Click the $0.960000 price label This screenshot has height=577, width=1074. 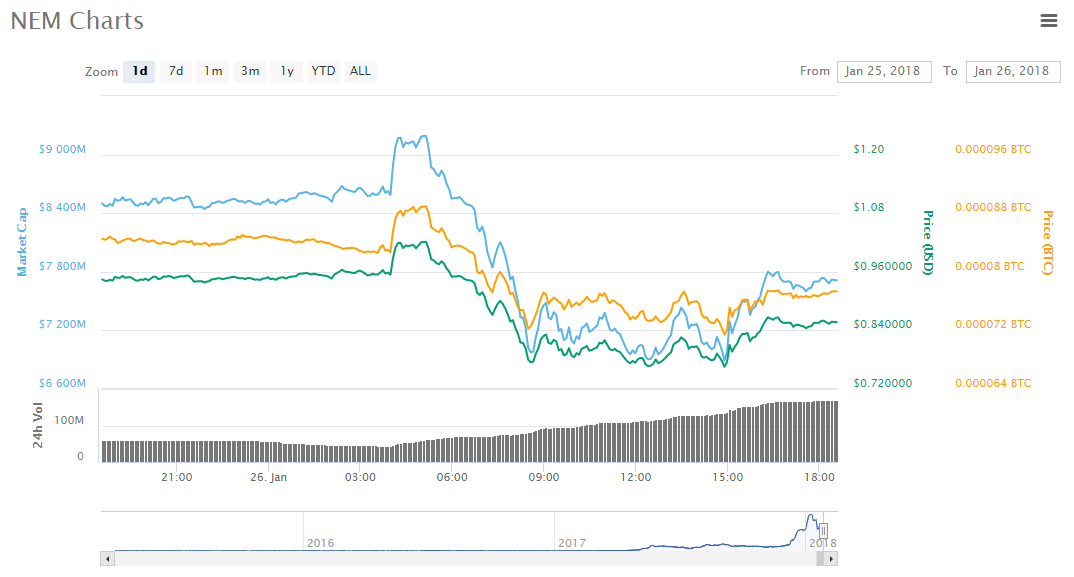coord(883,267)
